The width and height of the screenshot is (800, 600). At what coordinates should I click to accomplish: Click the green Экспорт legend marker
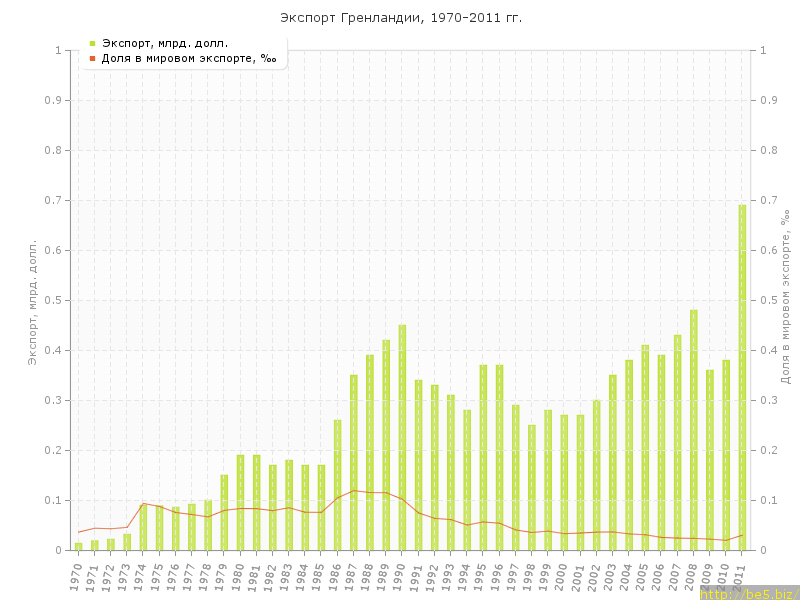point(92,43)
